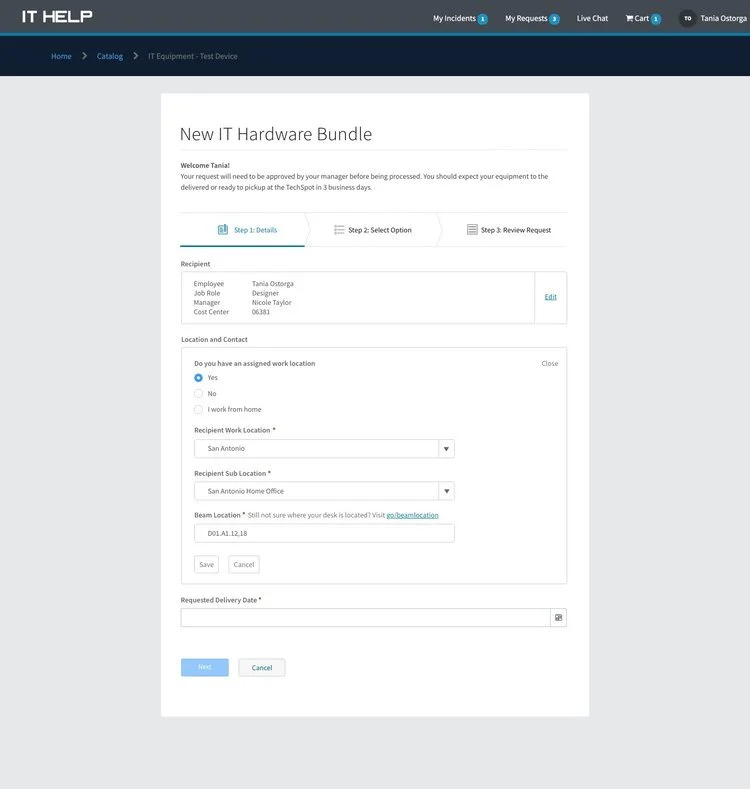Click the IT HELP logo
Screen dimensions: 750x789
(x=57, y=17)
